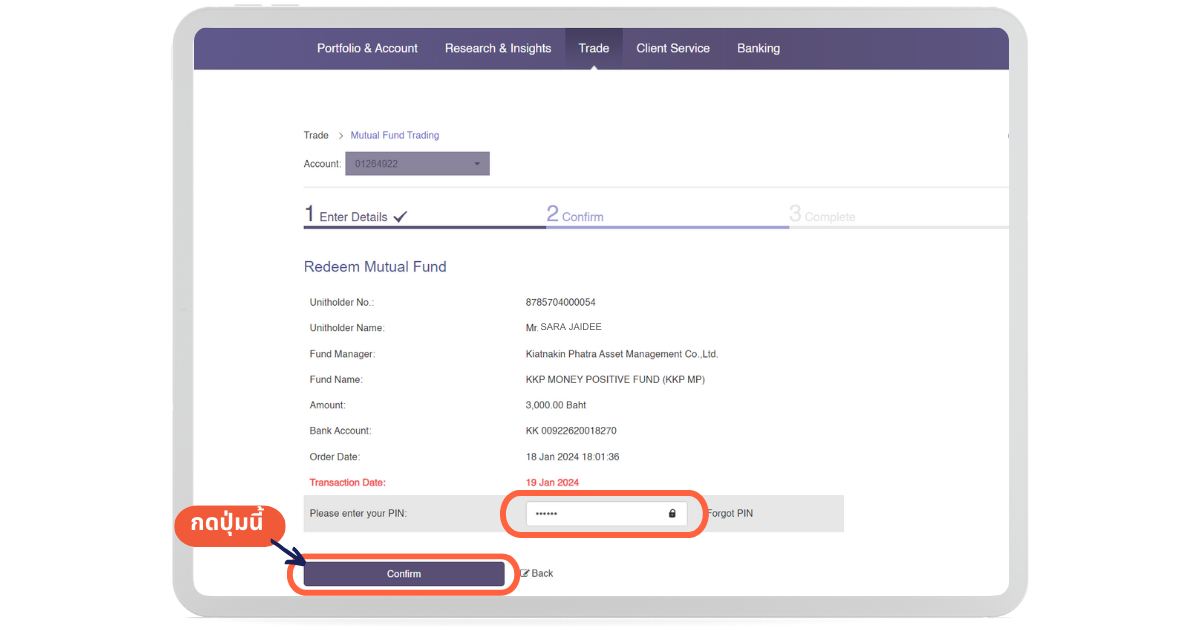Image resolution: width=1200 pixels, height=630 pixels.
Task: Click the orange Thai callout label
Action: (225, 524)
